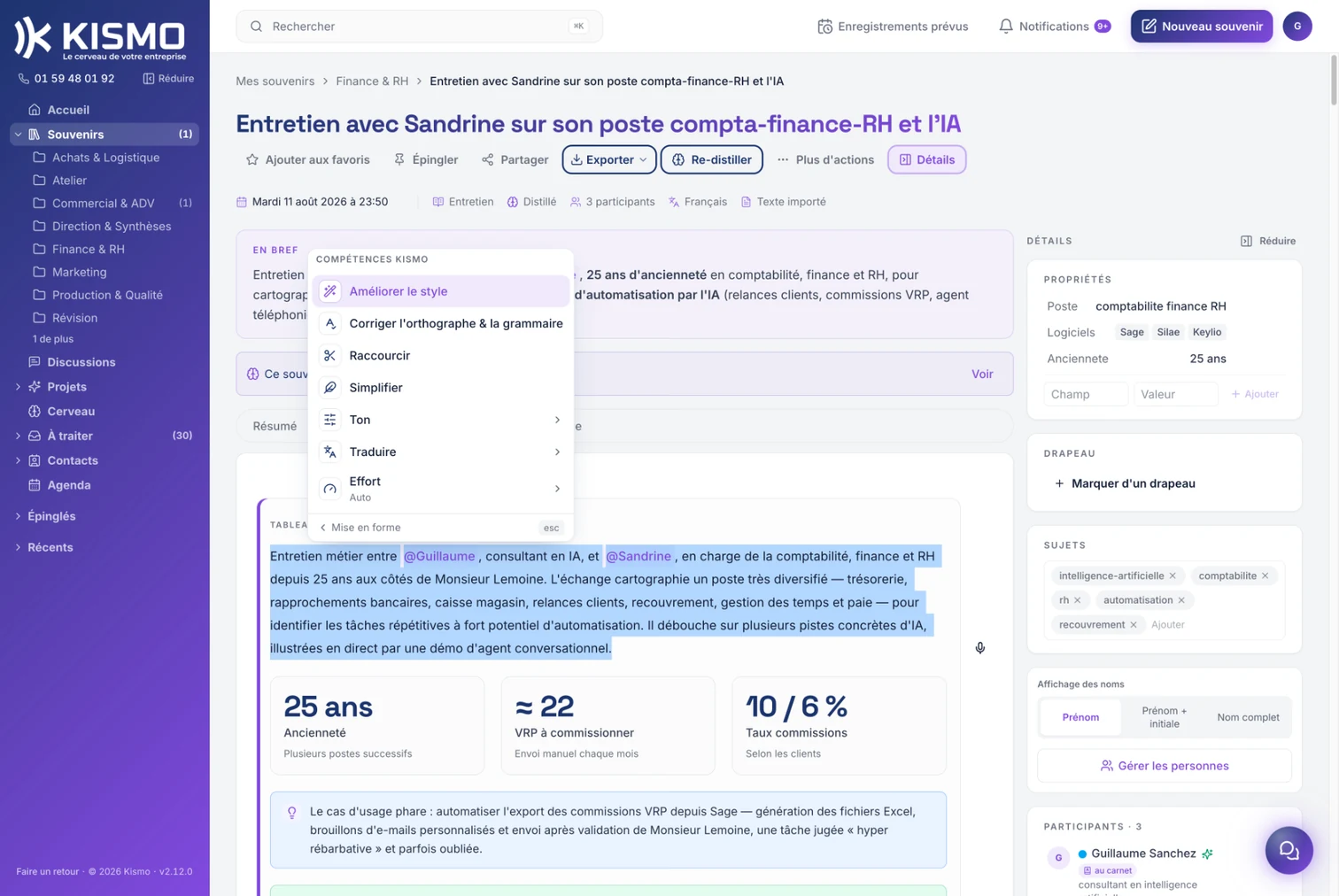Screen dimensions: 1339x896
Task: Choose Améliorer le style skill
Action: coord(440,291)
